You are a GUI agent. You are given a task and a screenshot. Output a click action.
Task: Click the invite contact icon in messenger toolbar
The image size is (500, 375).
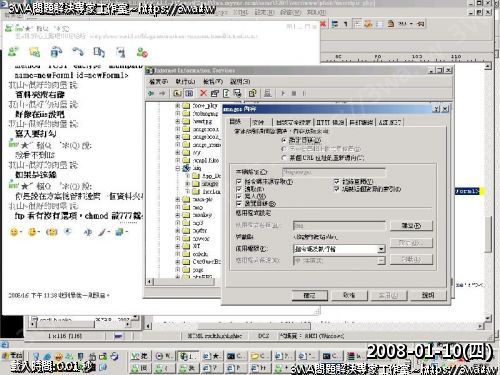[13, 52]
